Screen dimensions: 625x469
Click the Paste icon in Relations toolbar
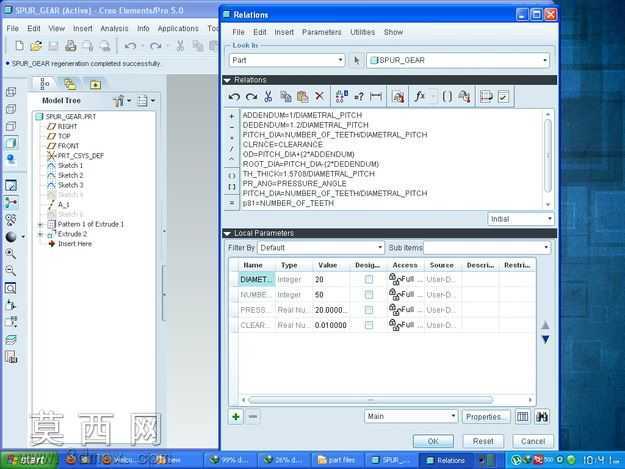point(303,96)
